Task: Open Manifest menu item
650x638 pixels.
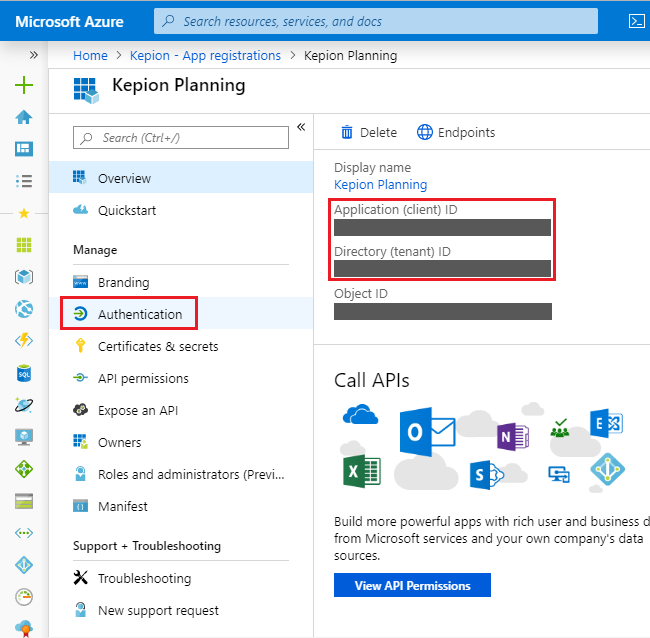Action: [x=181, y=506]
